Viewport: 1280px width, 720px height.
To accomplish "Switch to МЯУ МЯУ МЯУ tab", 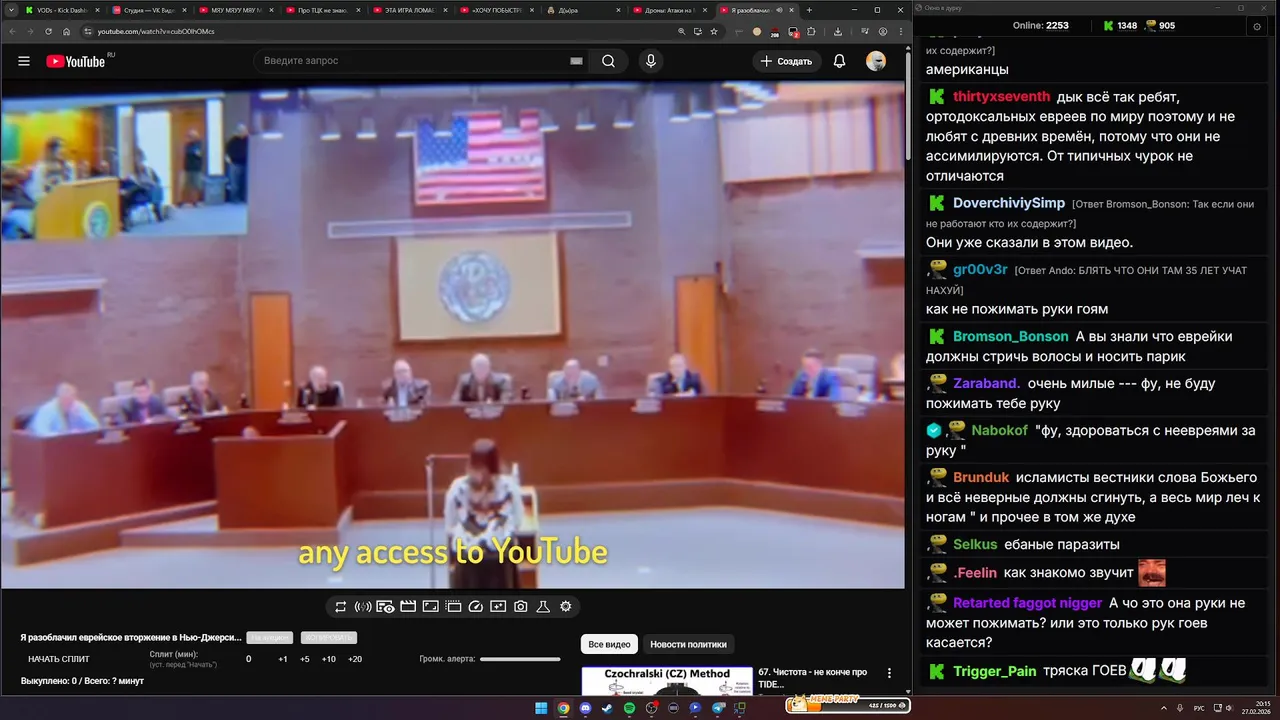I will [x=235, y=10].
